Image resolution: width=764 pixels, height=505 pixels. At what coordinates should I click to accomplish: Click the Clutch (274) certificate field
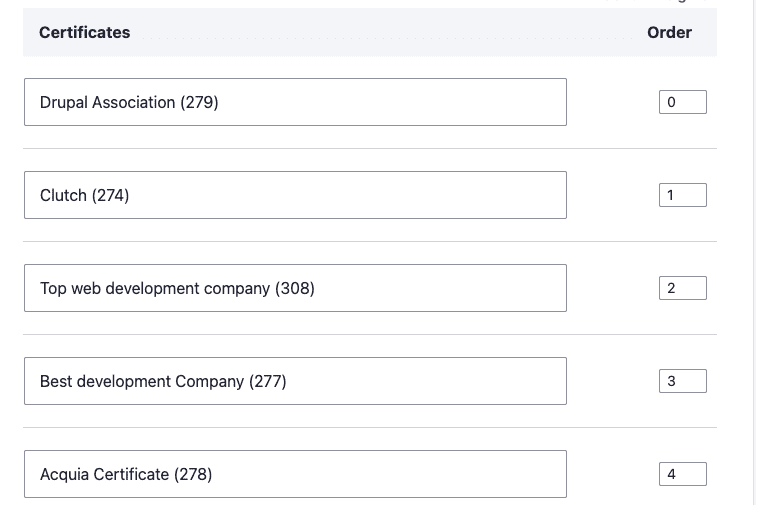[295, 195]
